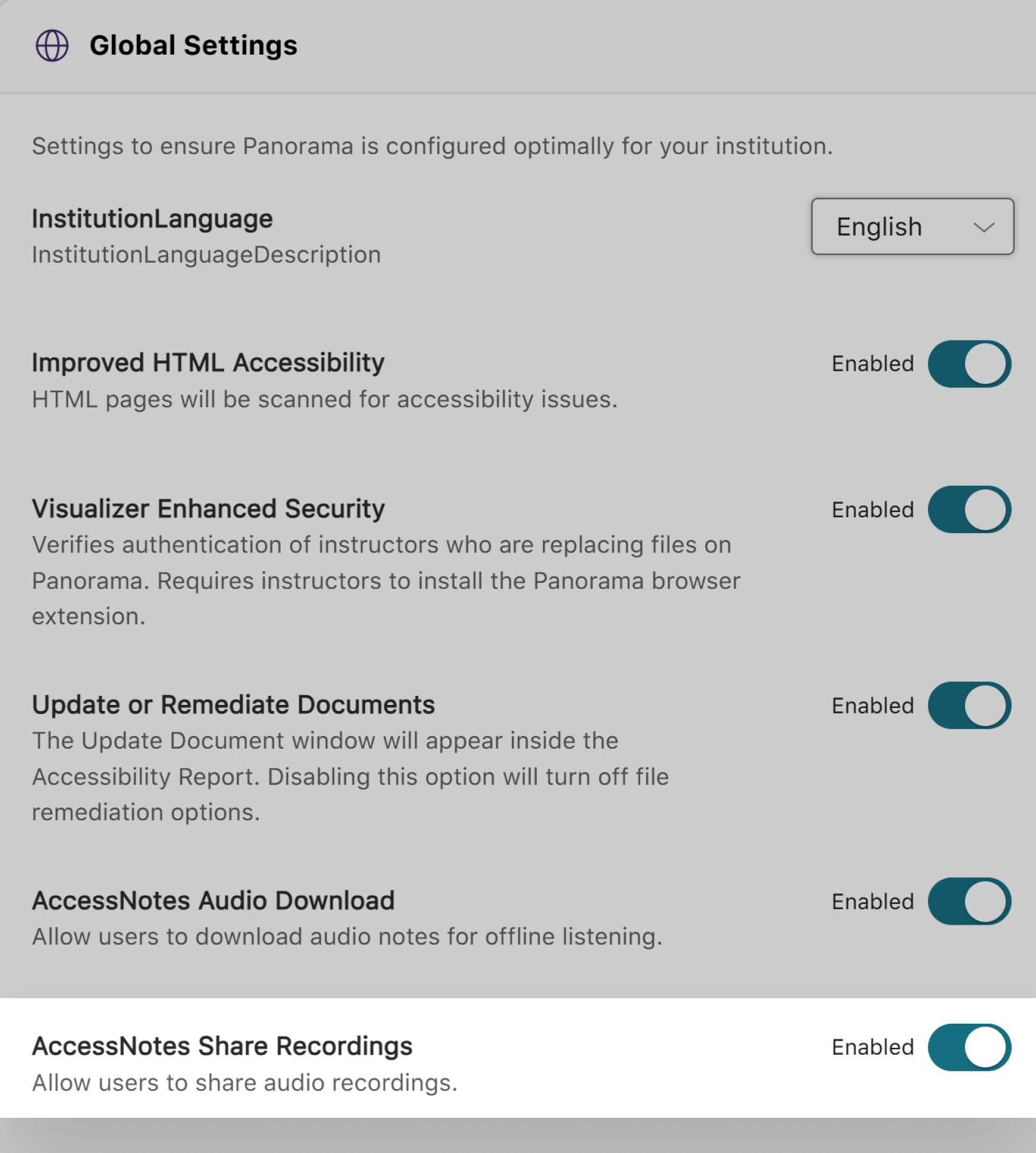Click the Visualizer Enhanced Security title
This screenshot has height=1153, width=1036.
(208, 509)
